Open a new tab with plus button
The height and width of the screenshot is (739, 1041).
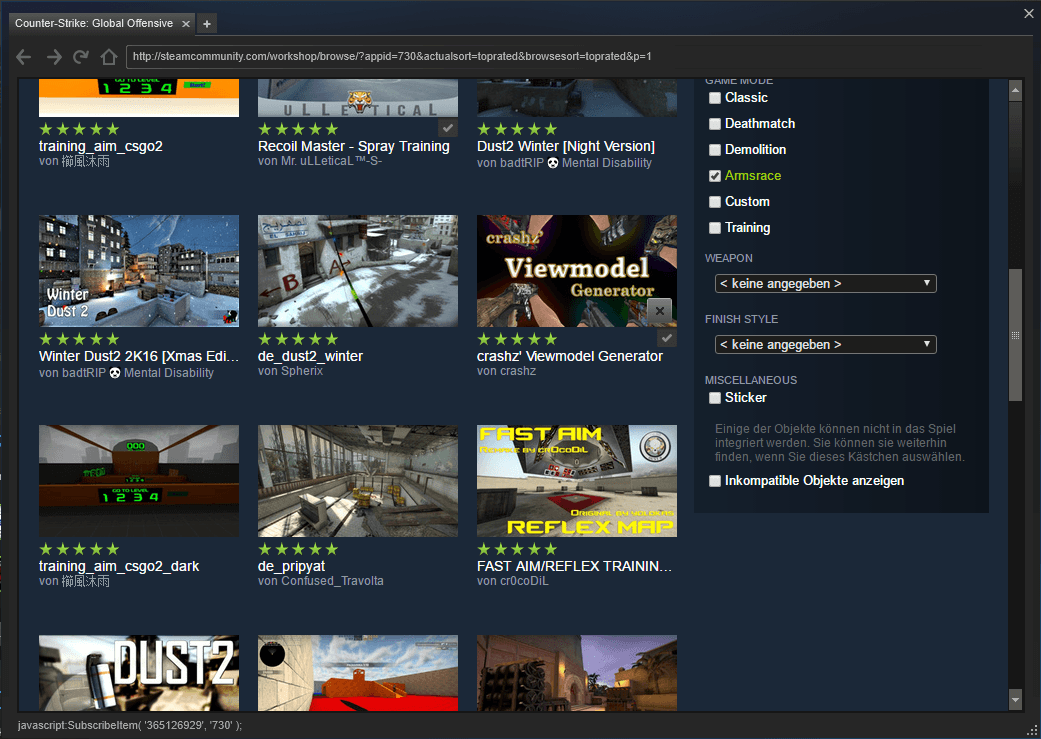207,24
